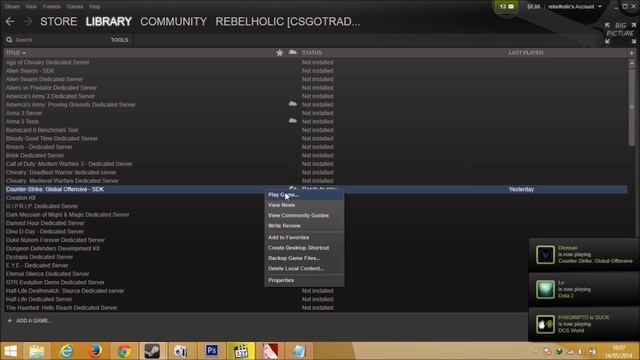The width and height of the screenshot is (640, 360).
Task: Launch Chrome from the taskbar
Action: [124, 351]
